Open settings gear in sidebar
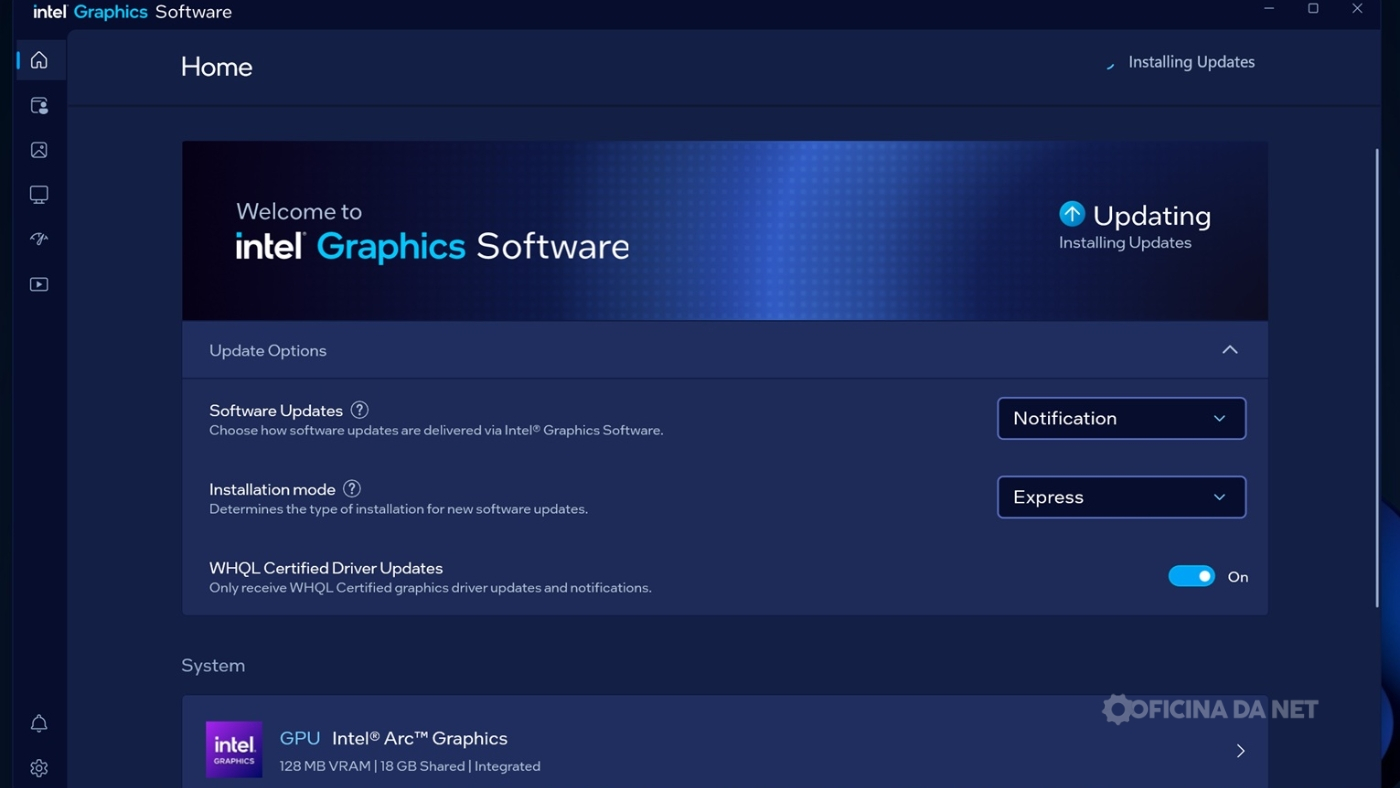This screenshot has width=1400, height=788. (x=39, y=768)
